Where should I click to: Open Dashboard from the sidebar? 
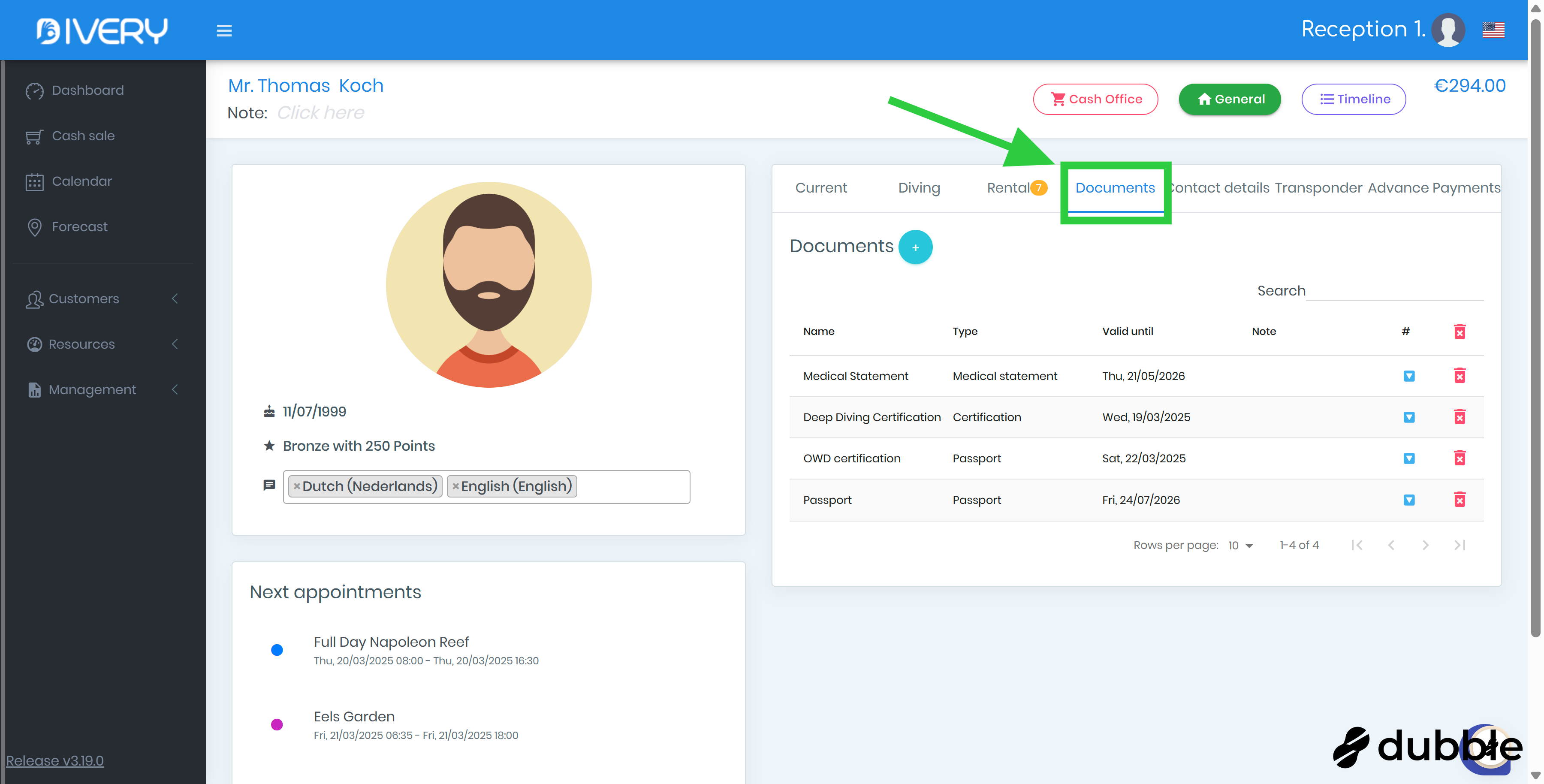[x=87, y=90]
